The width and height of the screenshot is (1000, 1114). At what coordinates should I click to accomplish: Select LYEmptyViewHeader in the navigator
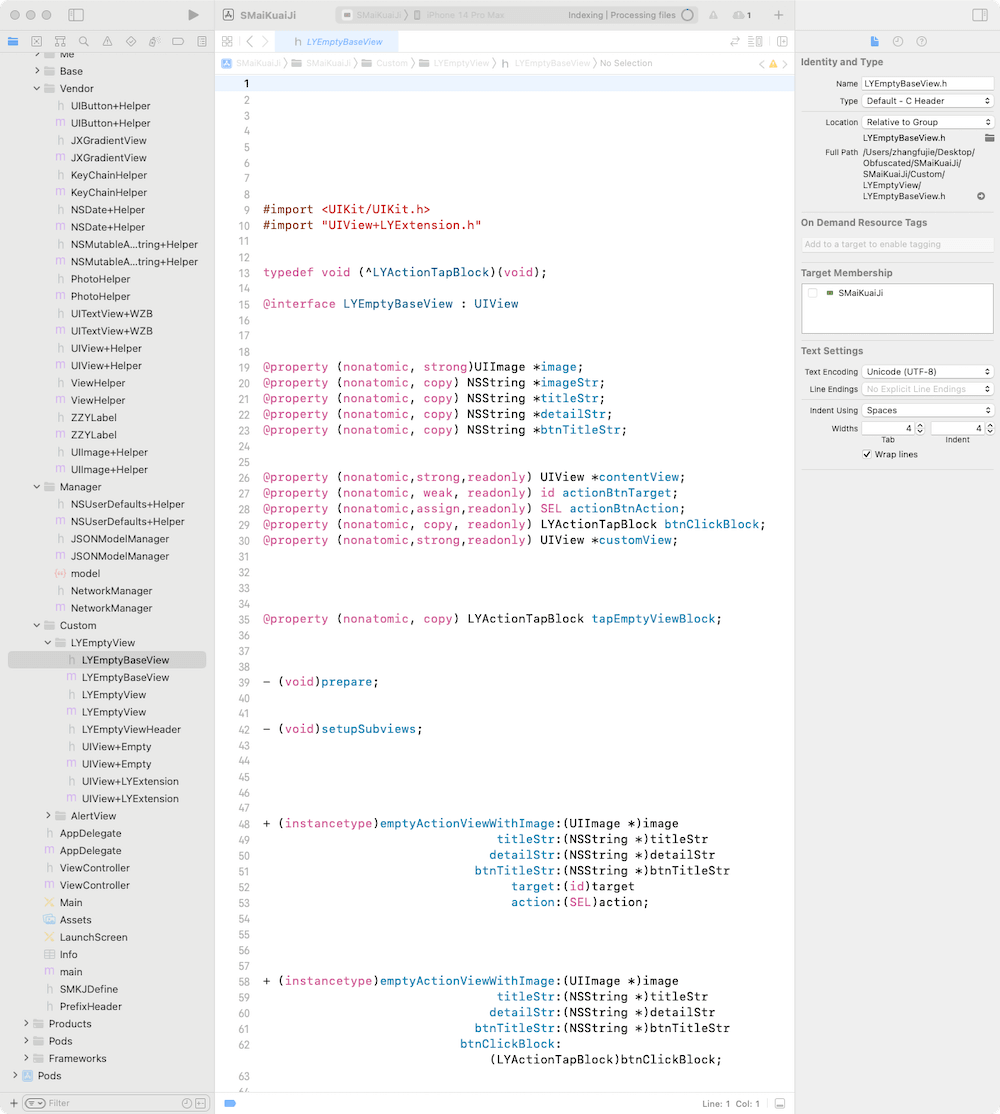[x=131, y=730]
